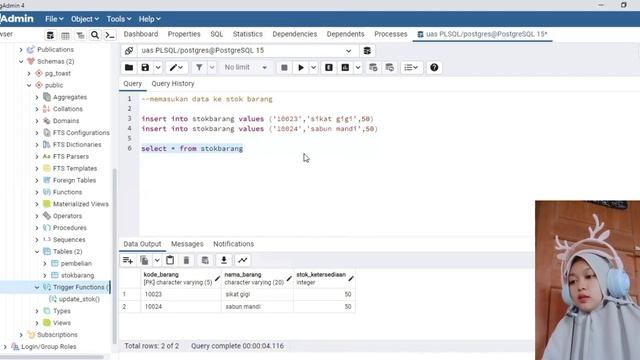The height and width of the screenshot is (360, 640).
Task: Click the 'sabun mandi' cell
Action: [257, 307]
